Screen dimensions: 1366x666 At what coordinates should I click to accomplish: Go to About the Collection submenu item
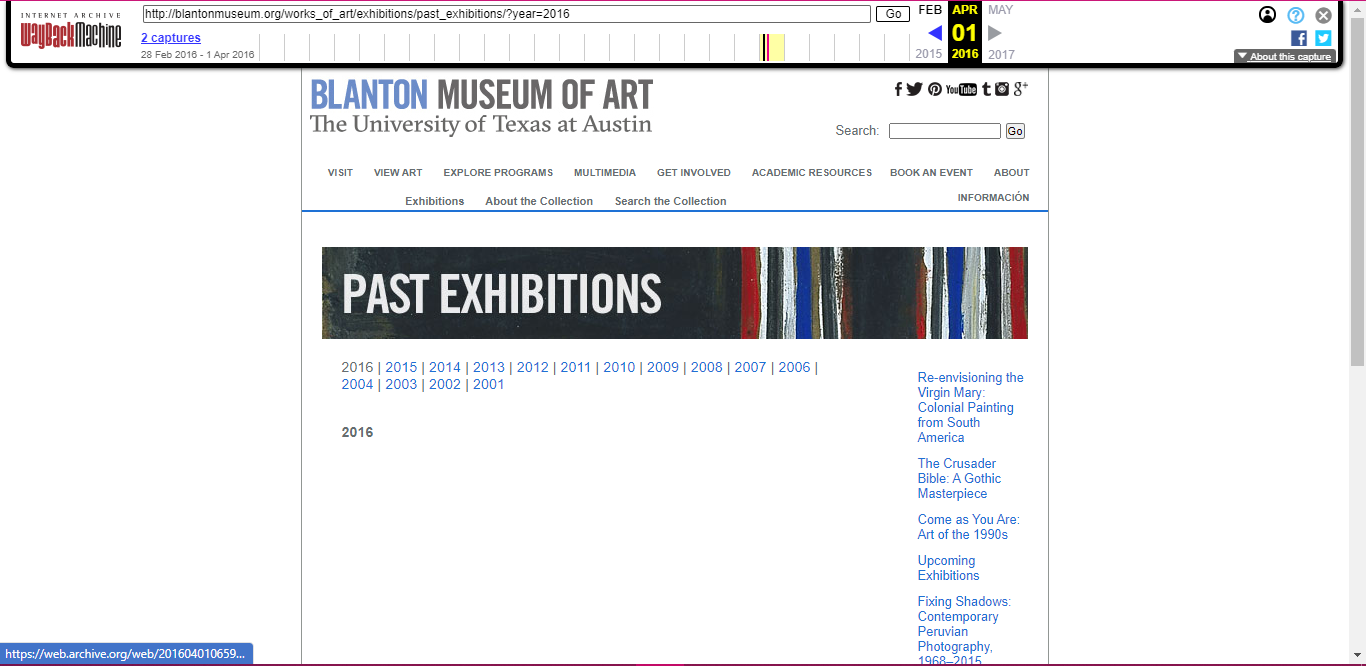point(539,201)
